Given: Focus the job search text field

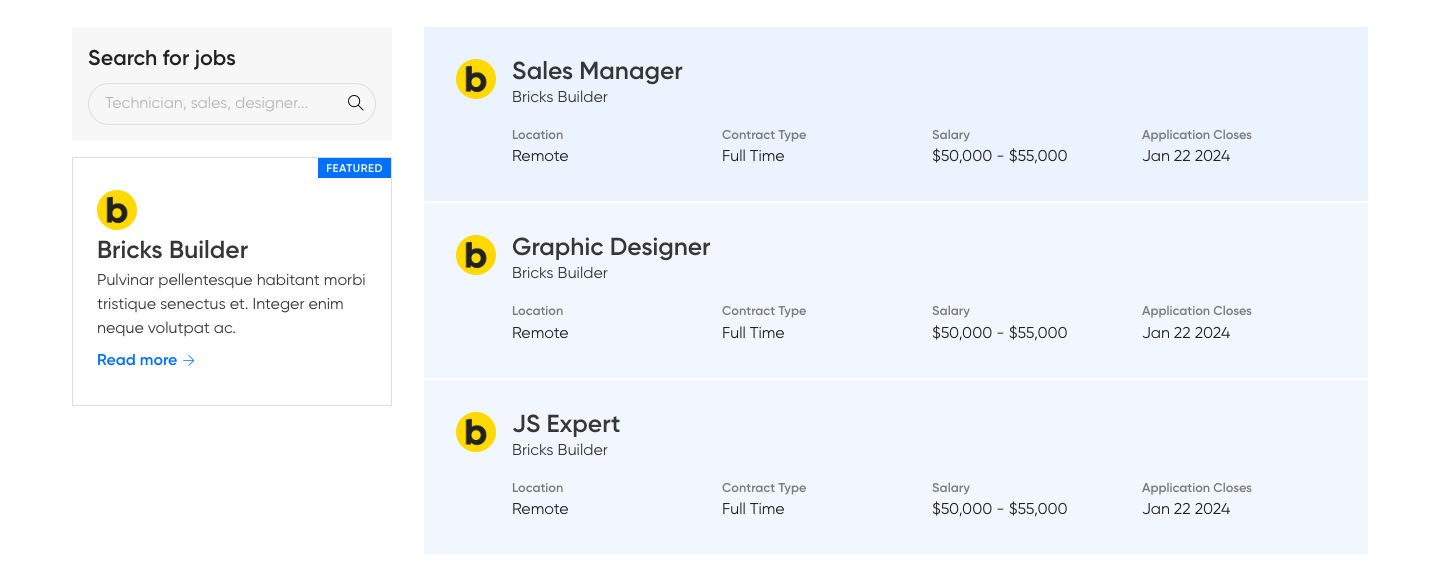Looking at the screenshot, I should [x=215, y=103].
